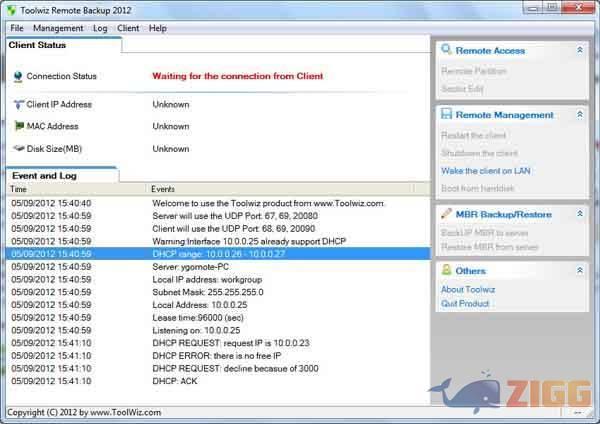Screen dimensions: 600x424
Task: Click the Unknown value beside MAC Address
Action: (x=171, y=126)
